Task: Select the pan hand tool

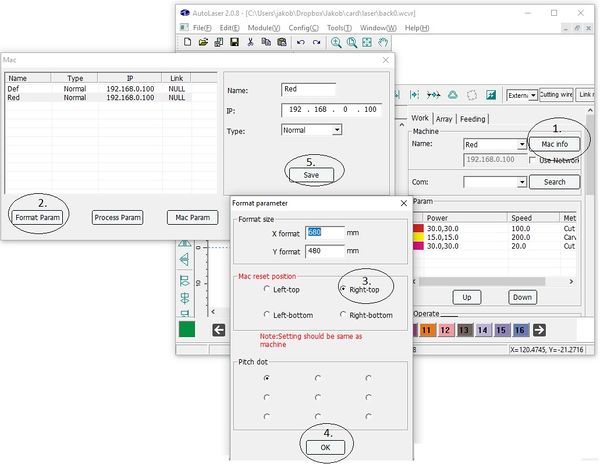Action: click(x=383, y=42)
